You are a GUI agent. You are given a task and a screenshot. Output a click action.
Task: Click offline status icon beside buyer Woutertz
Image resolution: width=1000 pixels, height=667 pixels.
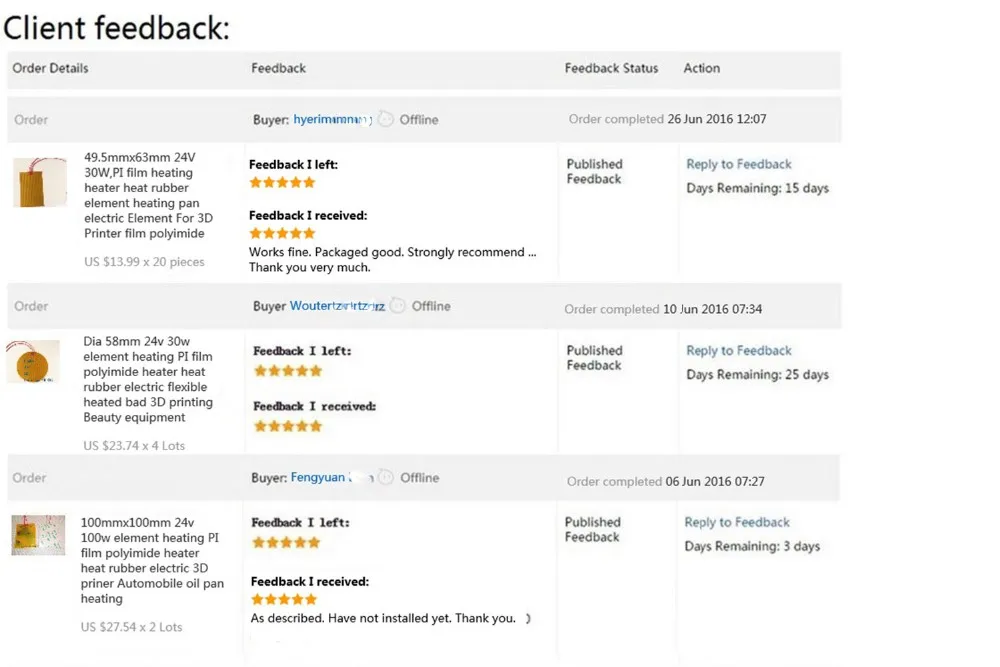click(398, 306)
